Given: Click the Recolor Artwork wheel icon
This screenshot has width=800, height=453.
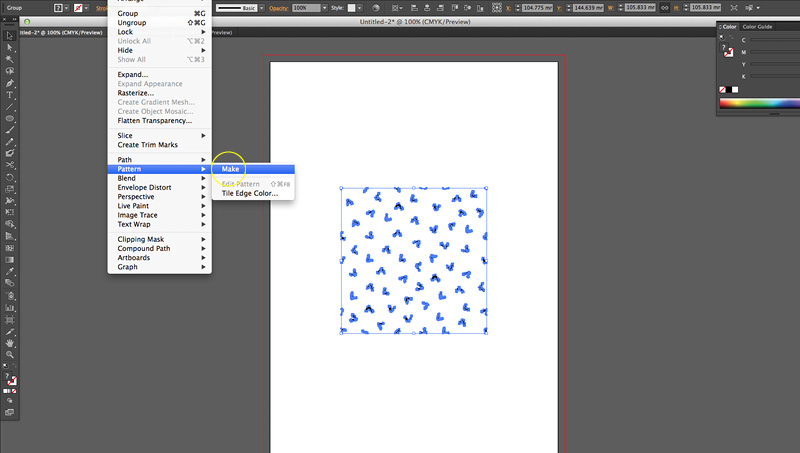Looking at the screenshot, I should 376,8.
